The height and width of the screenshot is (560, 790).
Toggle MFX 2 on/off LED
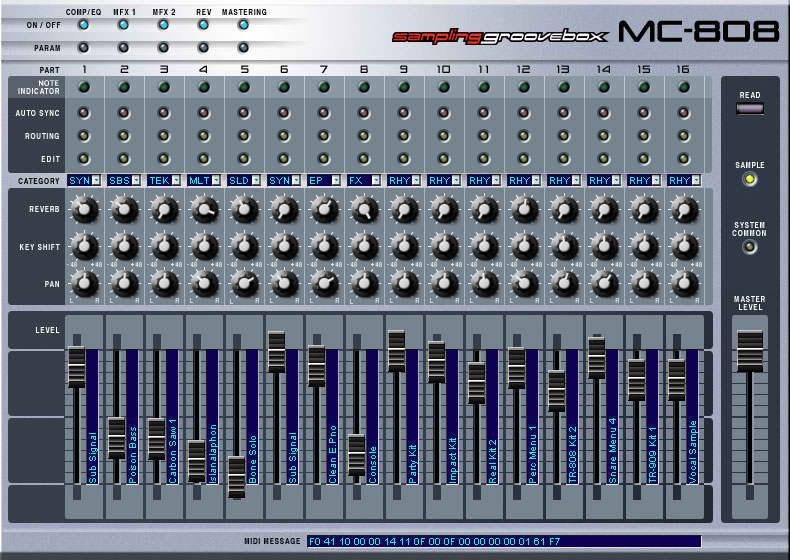(163, 25)
